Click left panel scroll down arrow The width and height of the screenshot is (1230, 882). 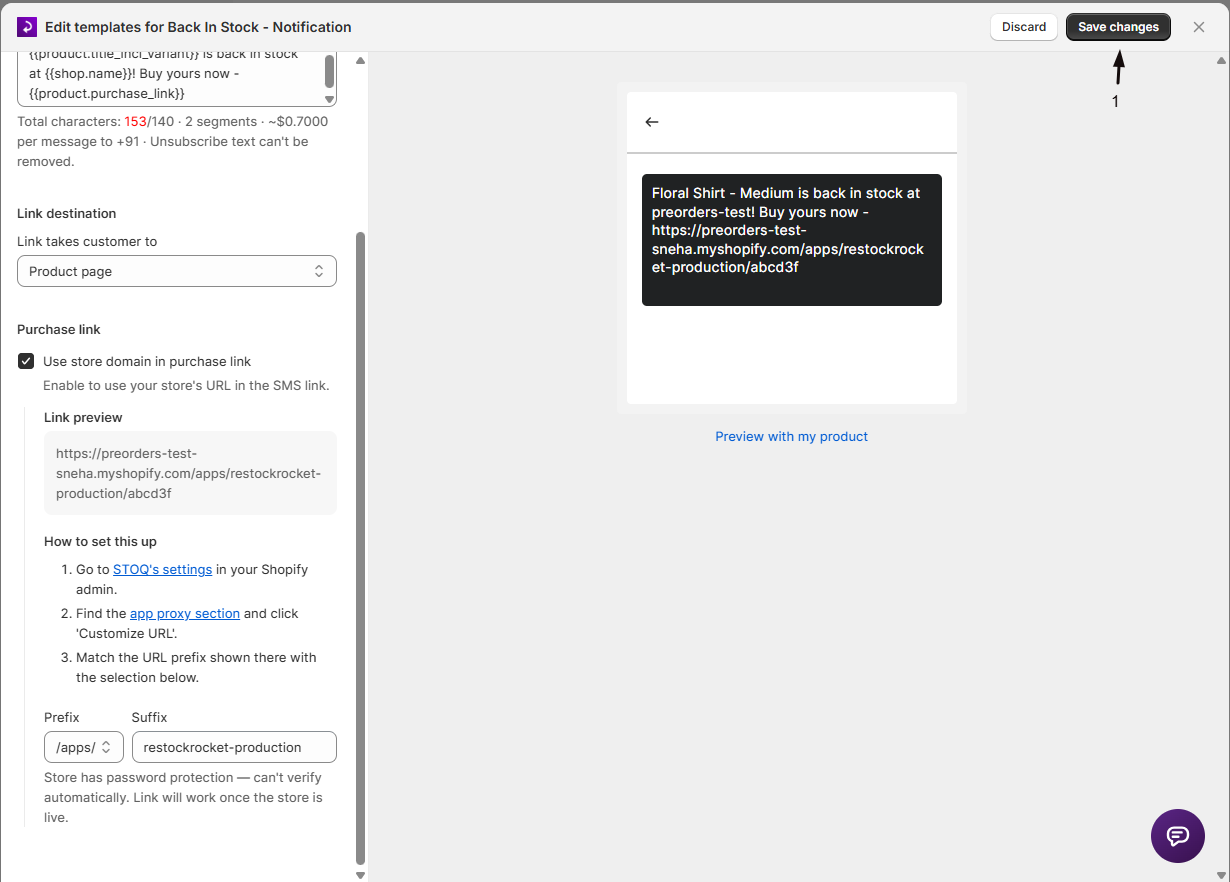tap(361, 875)
